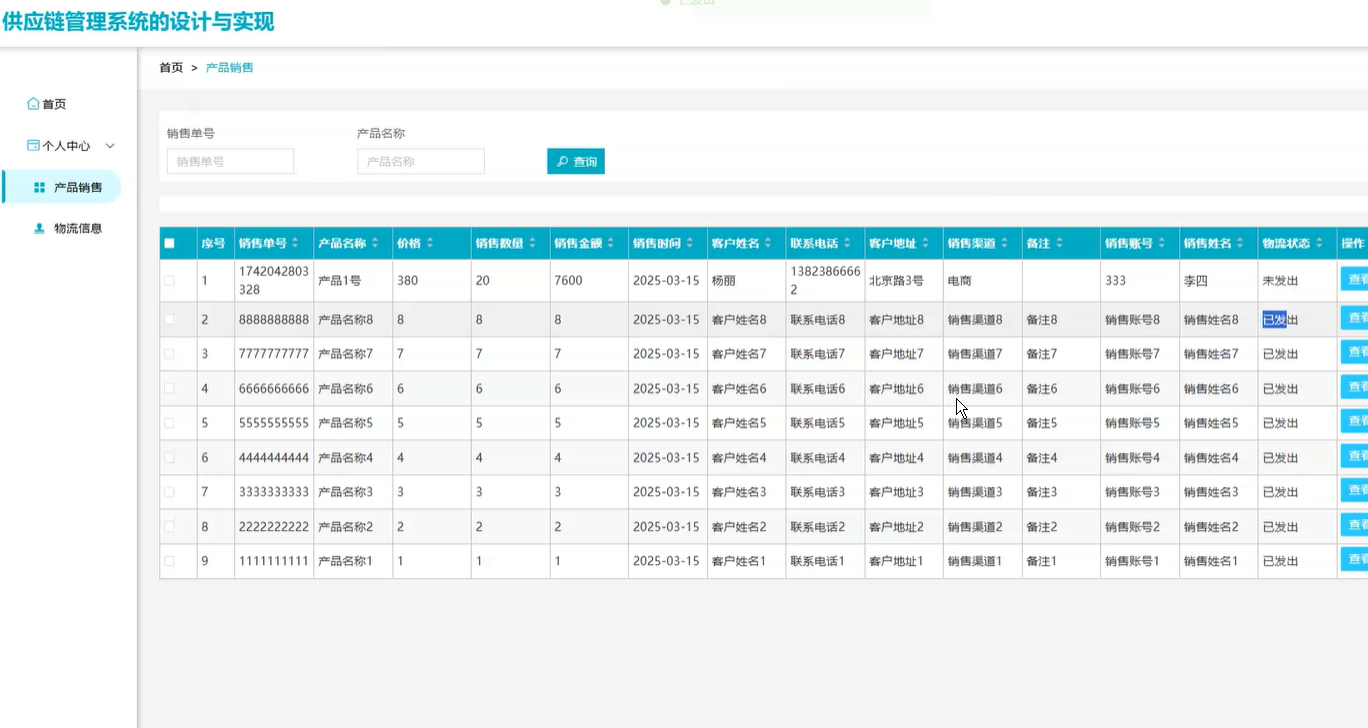Click the sales amount 7600
Screen dimensions: 1368x728
[568, 281]
